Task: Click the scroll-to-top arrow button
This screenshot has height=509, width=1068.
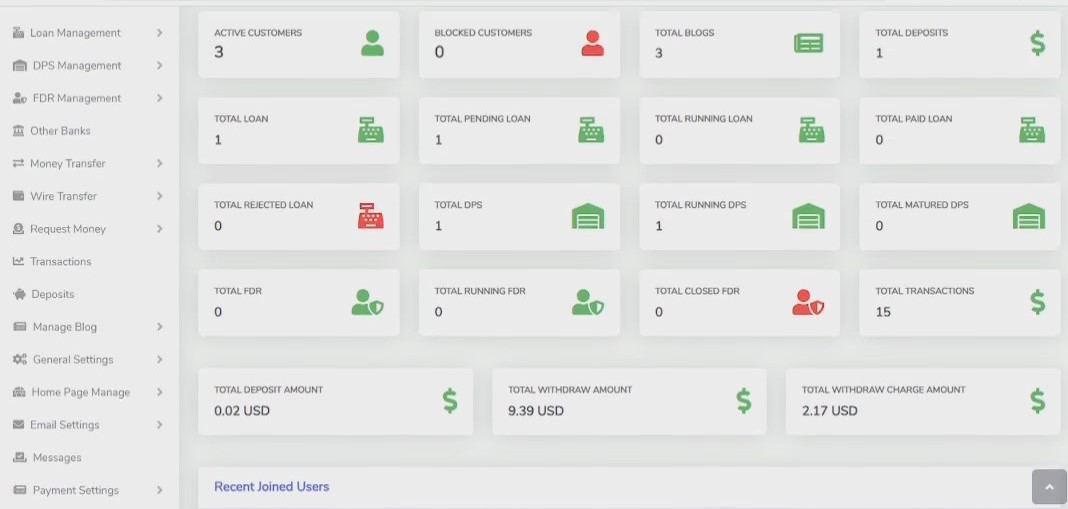Action: pos(1050,487)
